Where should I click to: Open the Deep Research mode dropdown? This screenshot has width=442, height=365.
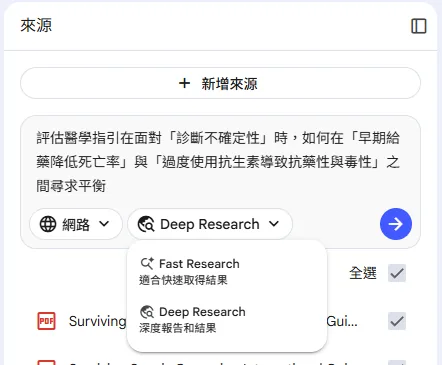click(x=210, y=224)
